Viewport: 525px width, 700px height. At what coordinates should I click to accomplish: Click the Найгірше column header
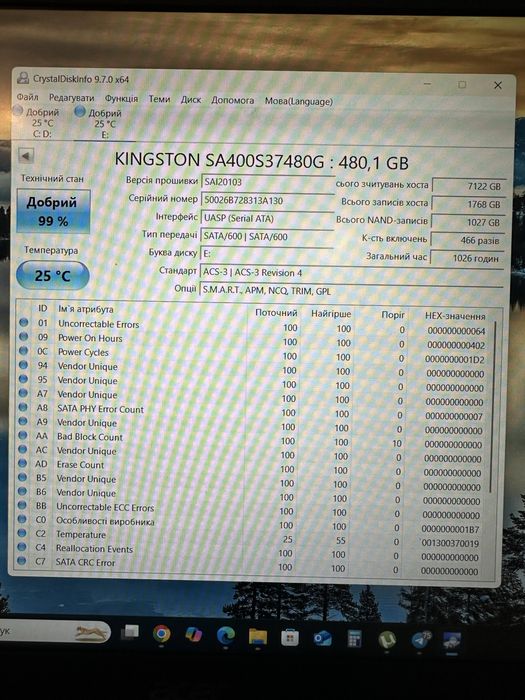point(331,314)
